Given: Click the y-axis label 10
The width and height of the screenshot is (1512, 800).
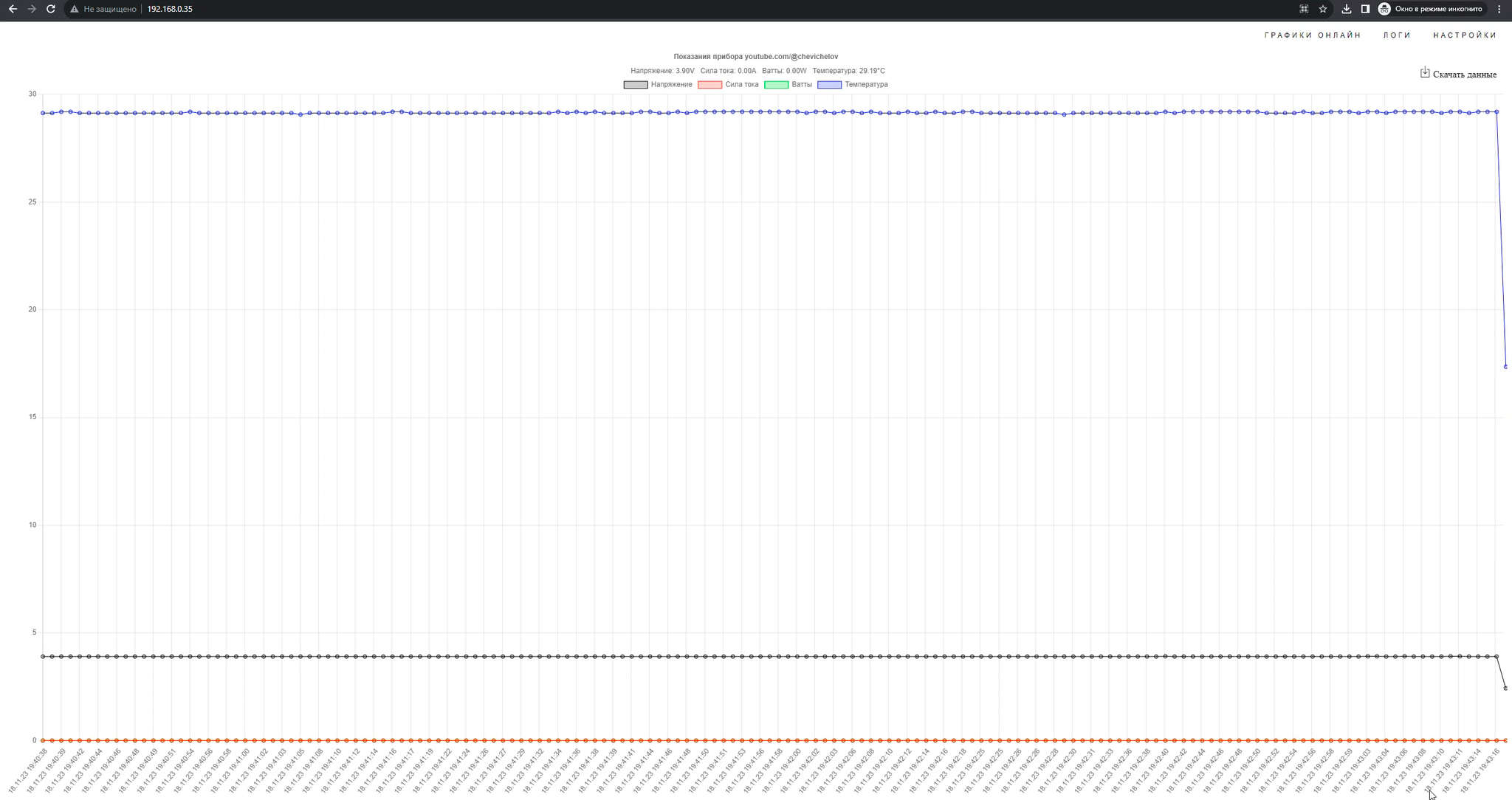Looking at the screenshot, I should coord(32,525).
